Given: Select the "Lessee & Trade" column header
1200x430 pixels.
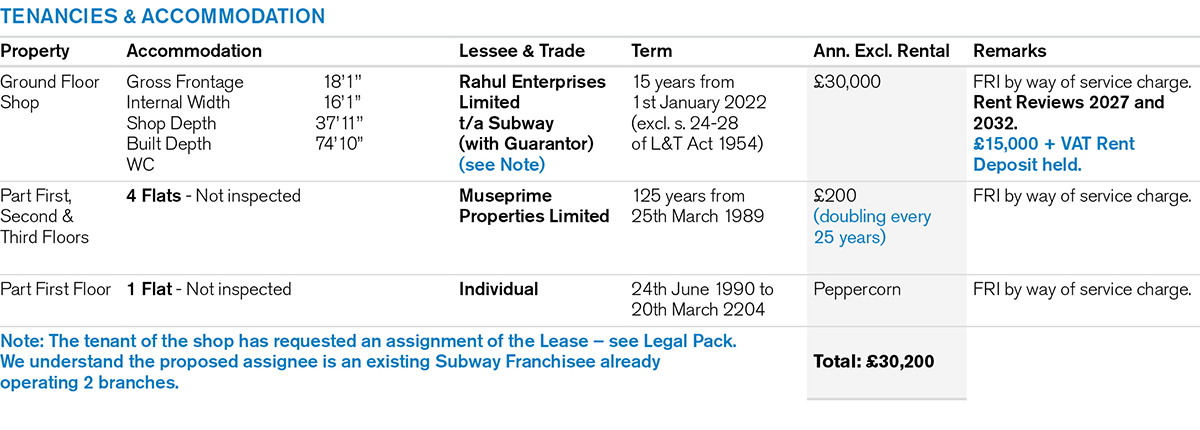Looking at the screenshot, I should [x=521, y=51].
